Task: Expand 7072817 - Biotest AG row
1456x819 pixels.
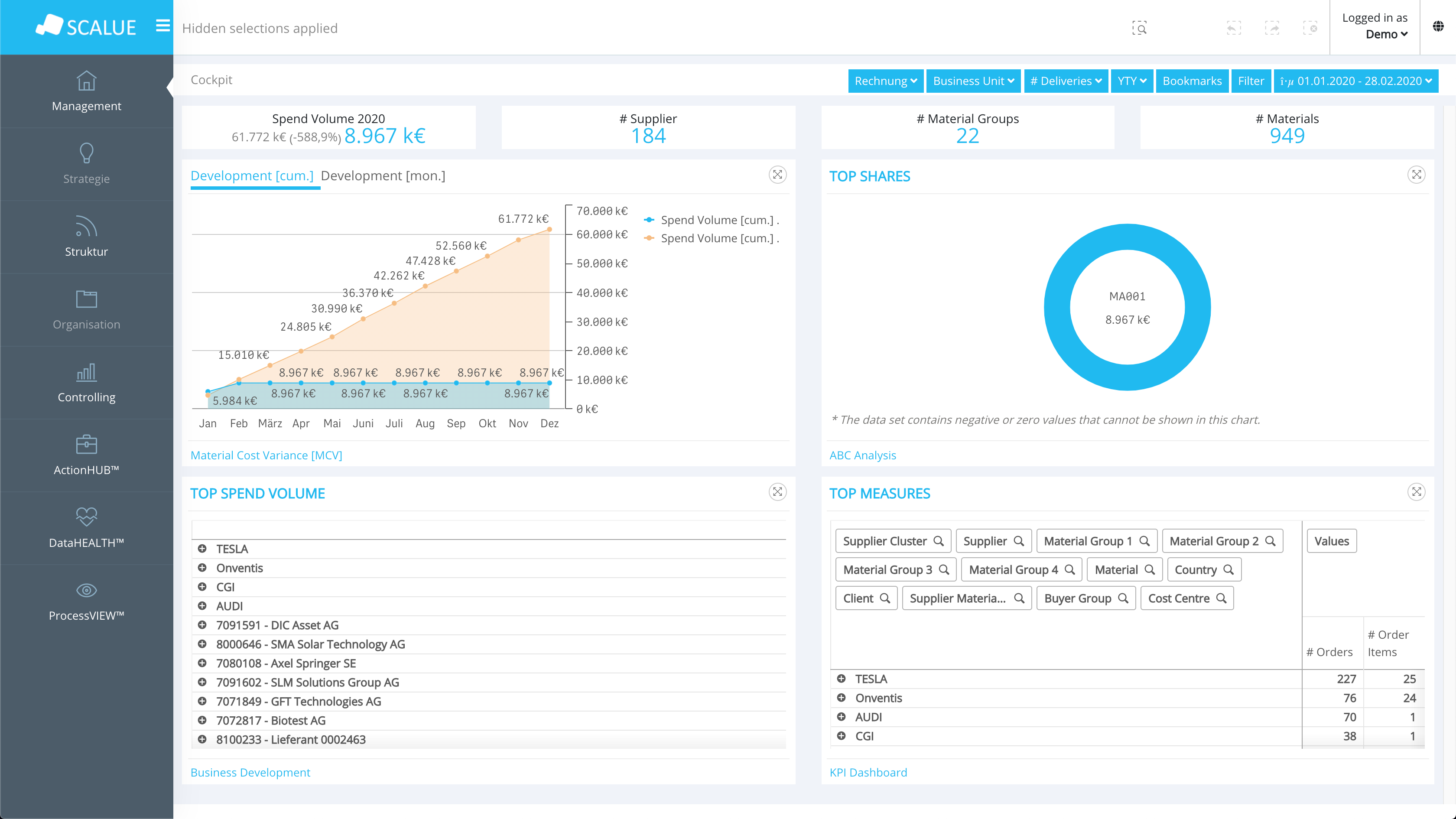Action: pyautogui.click(x=202, y=721)
